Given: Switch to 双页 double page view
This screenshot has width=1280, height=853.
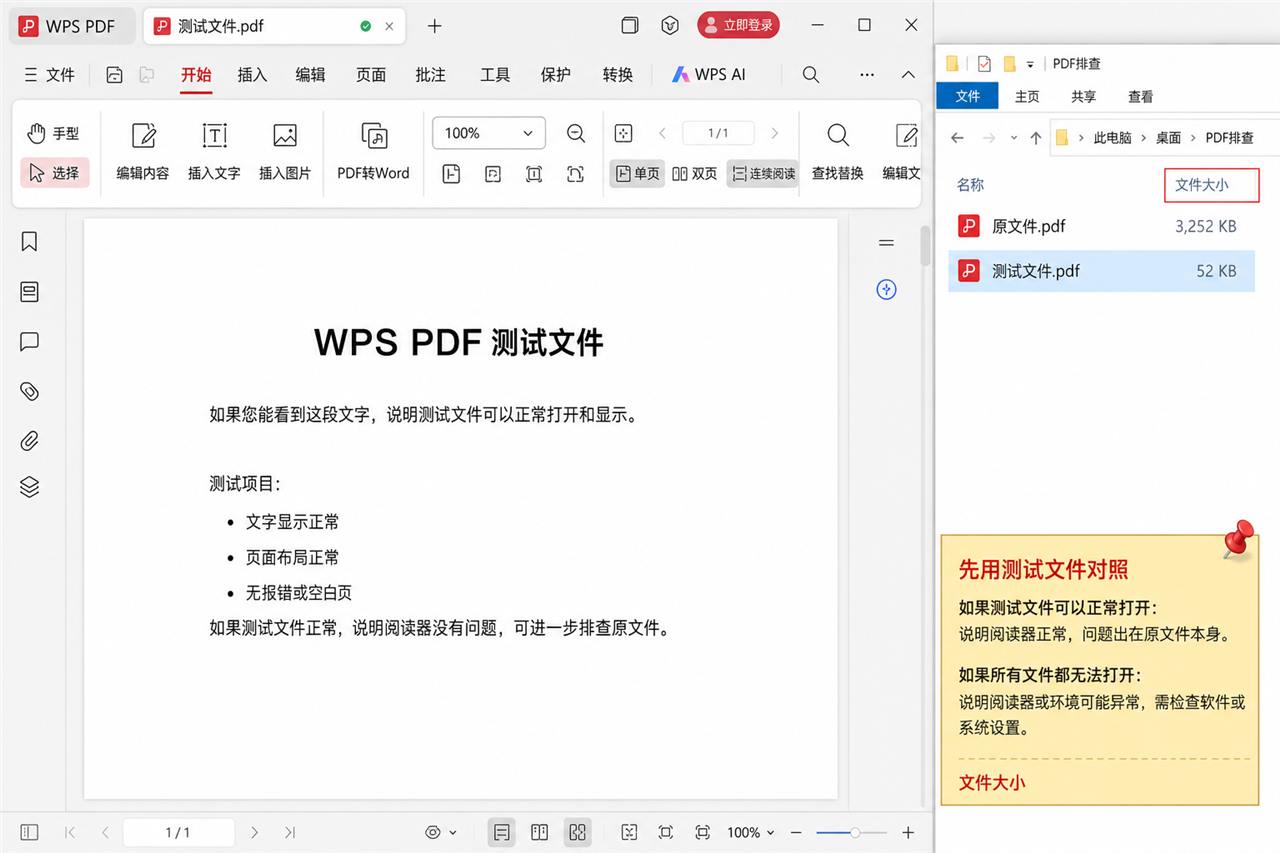Looking at the screenshot, I should pos(695,174).
